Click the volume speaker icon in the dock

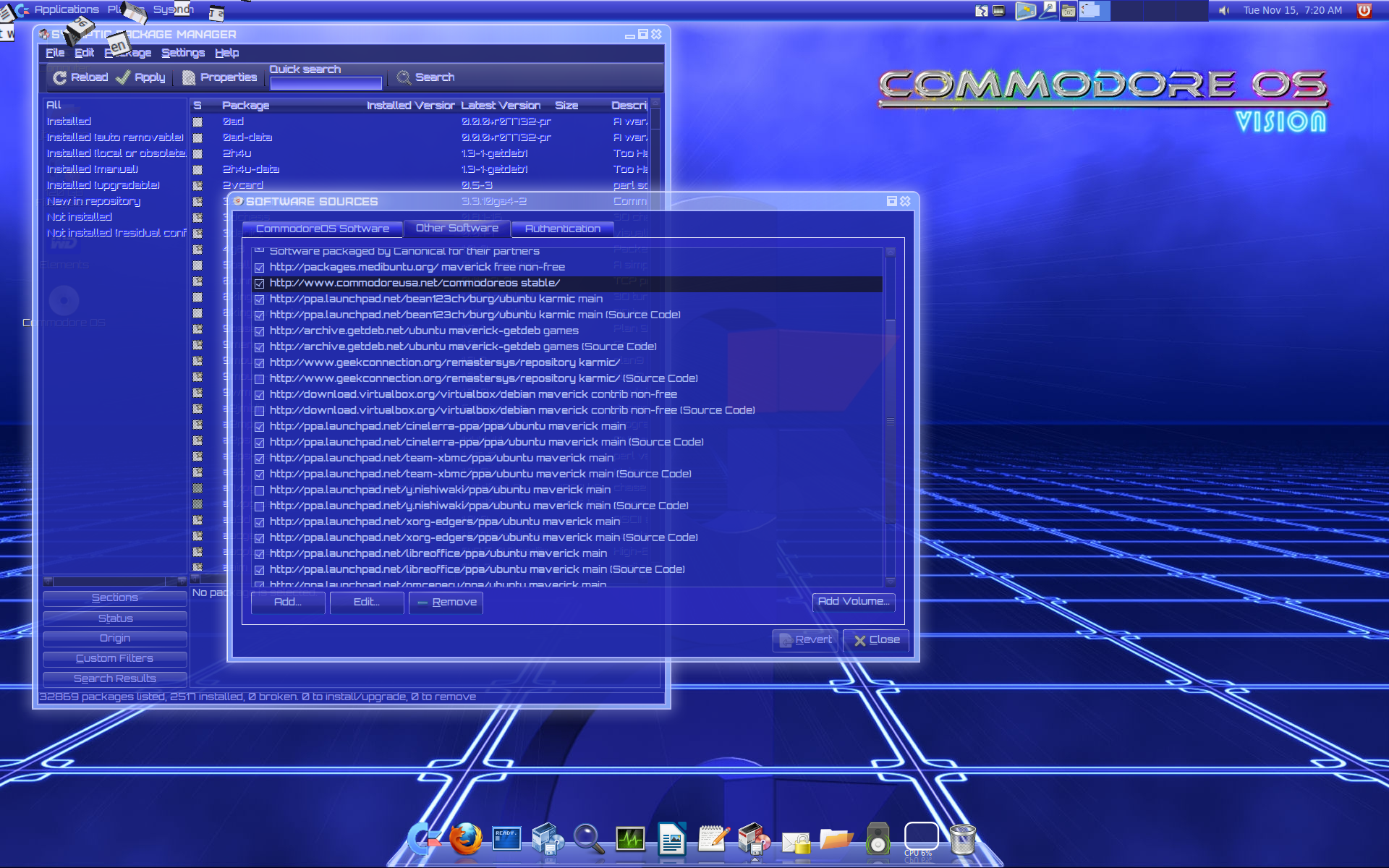click(877, 839)
